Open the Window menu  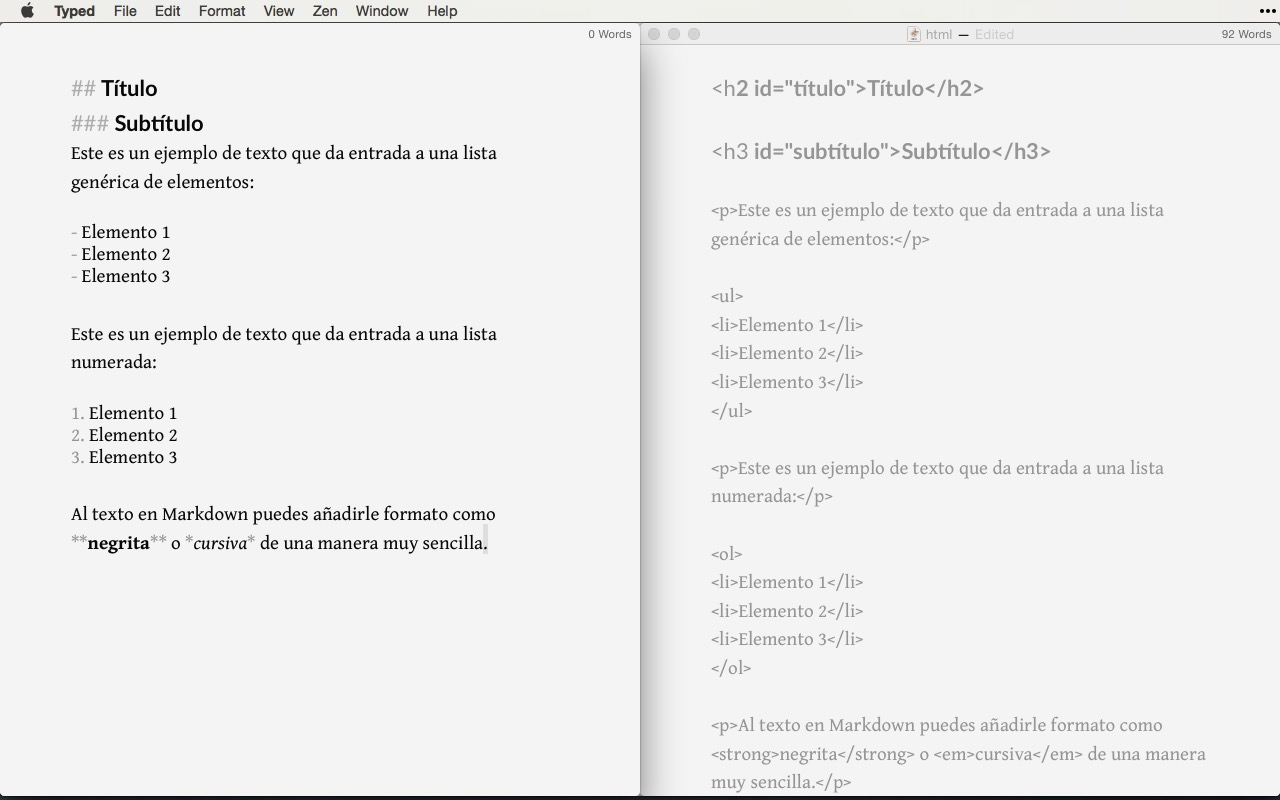(x=381, y=11)
